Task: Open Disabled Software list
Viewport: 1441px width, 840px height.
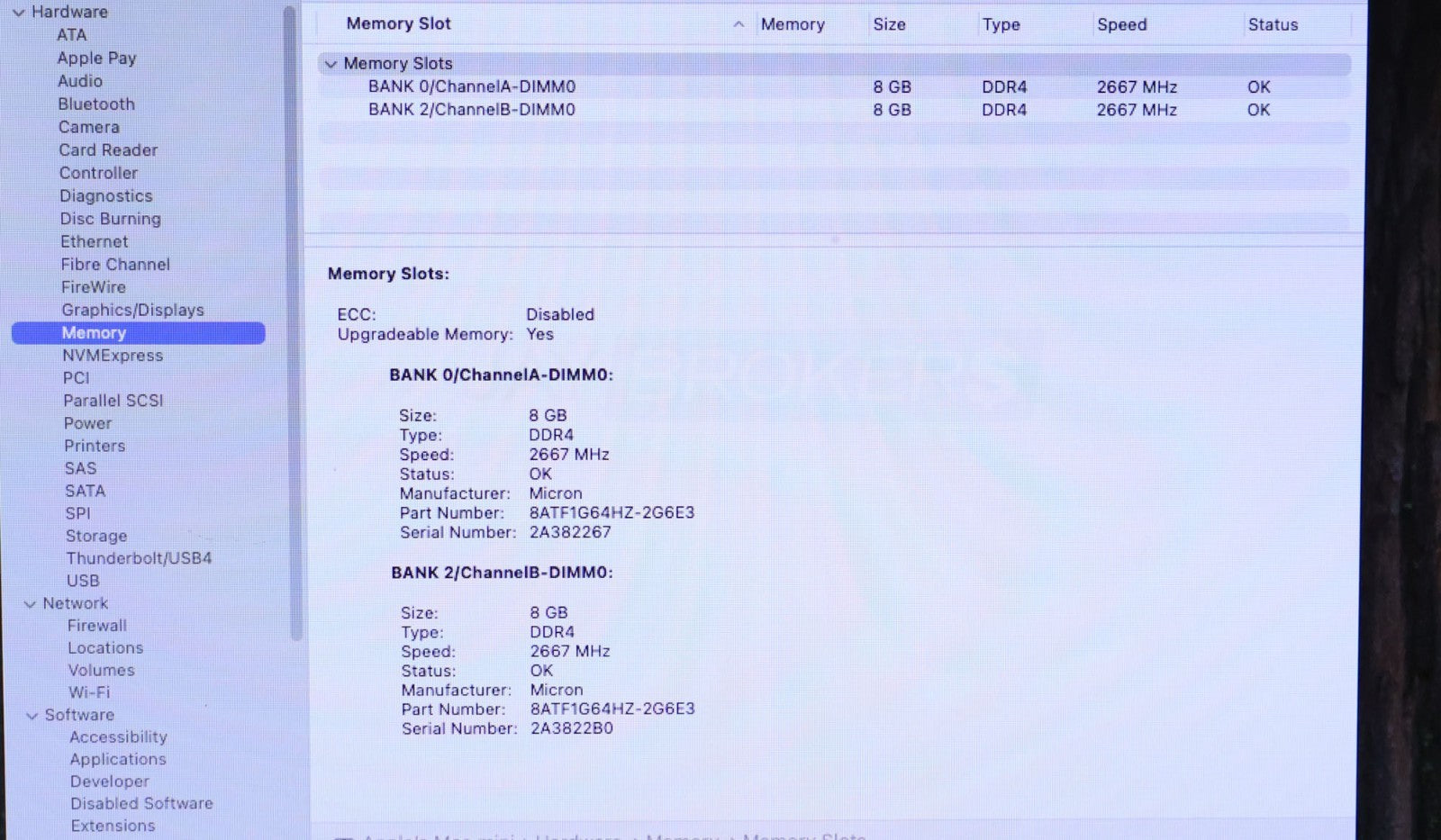Action: click(141, 803)
